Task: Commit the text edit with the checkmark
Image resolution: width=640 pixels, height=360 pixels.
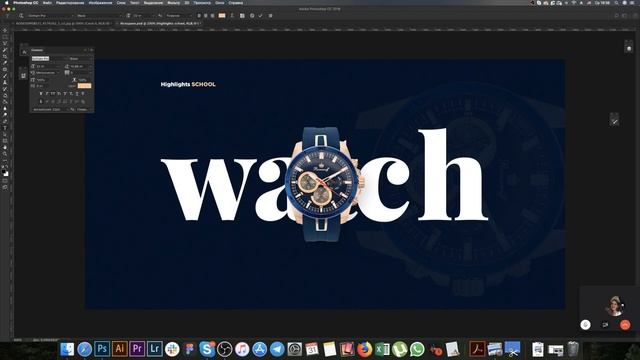Action: pyautogui.click(x=260, y=16)
